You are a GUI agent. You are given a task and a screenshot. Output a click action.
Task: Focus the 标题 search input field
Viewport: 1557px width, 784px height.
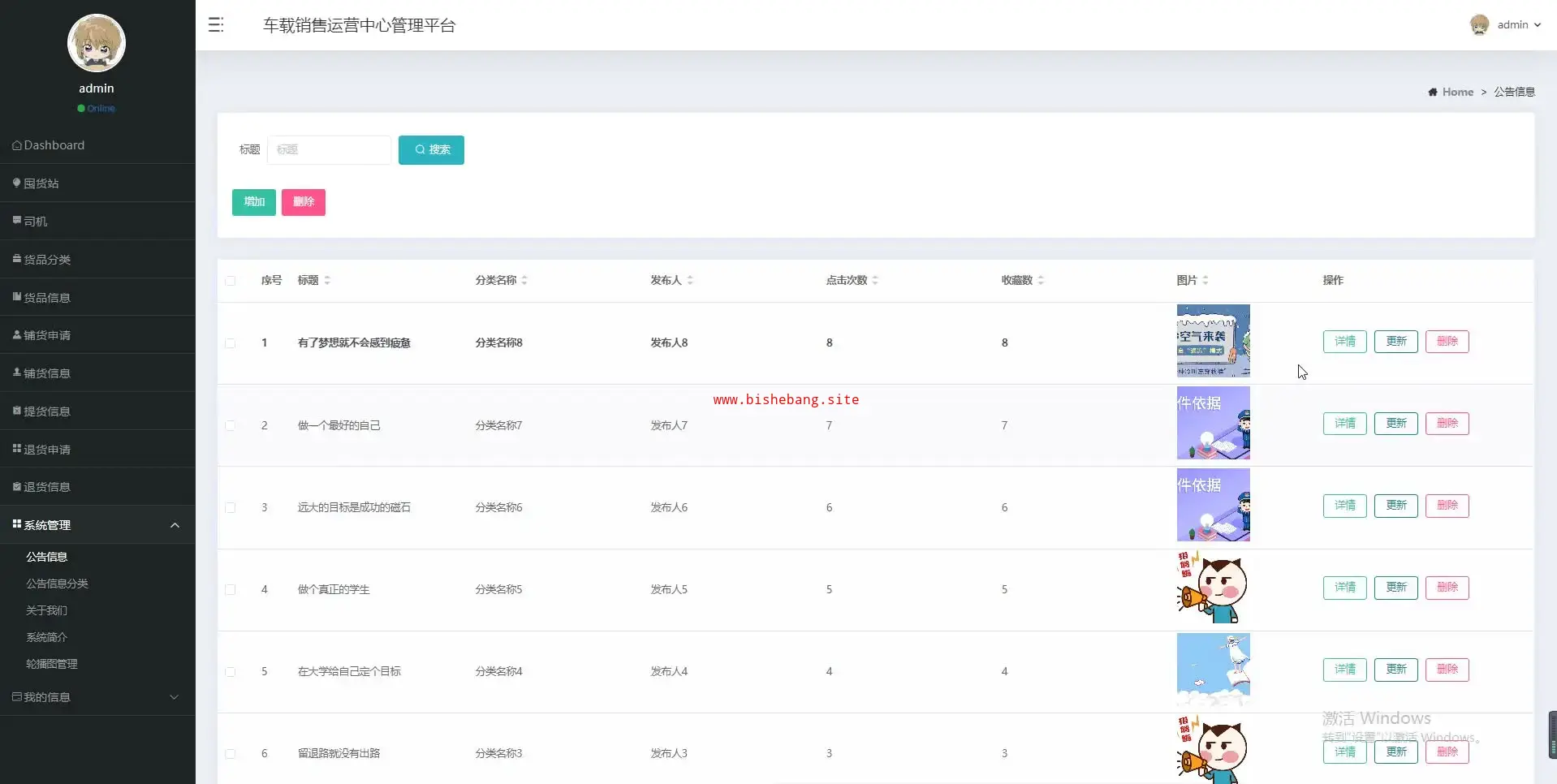(x=329, y=150)
